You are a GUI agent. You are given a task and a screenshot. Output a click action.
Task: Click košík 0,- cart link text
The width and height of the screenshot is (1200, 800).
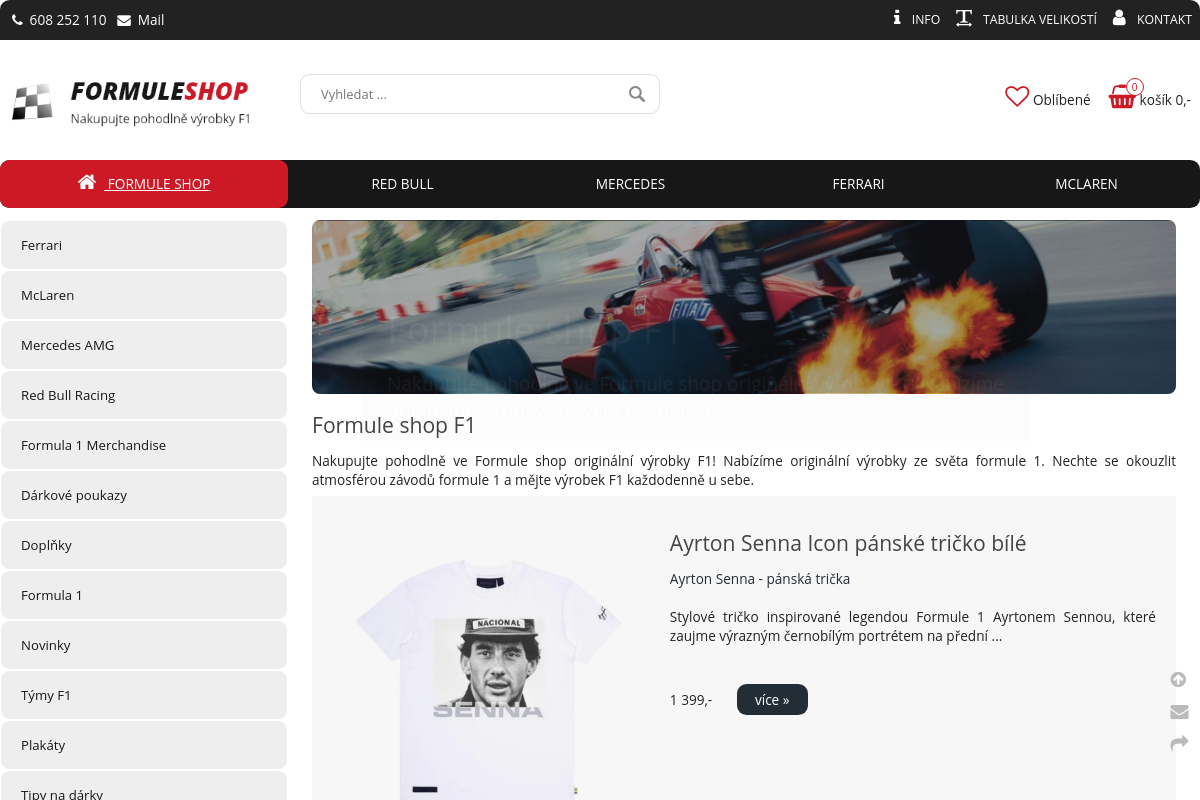click(x=1165, y=100)
